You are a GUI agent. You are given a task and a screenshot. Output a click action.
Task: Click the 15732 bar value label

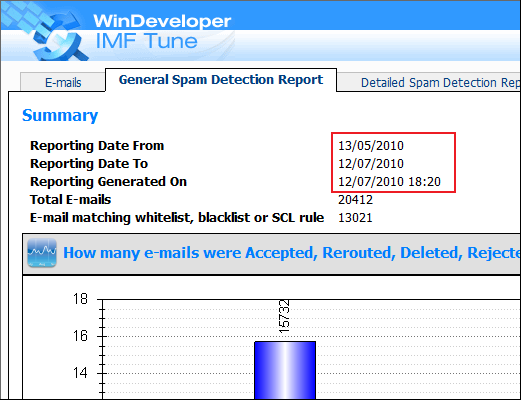point(284,316)
